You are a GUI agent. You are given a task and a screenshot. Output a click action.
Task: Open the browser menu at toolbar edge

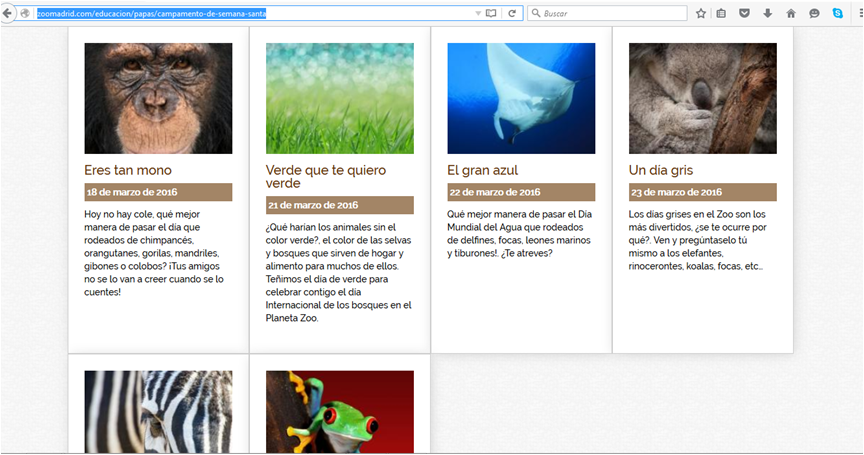(x=860, y=13)
